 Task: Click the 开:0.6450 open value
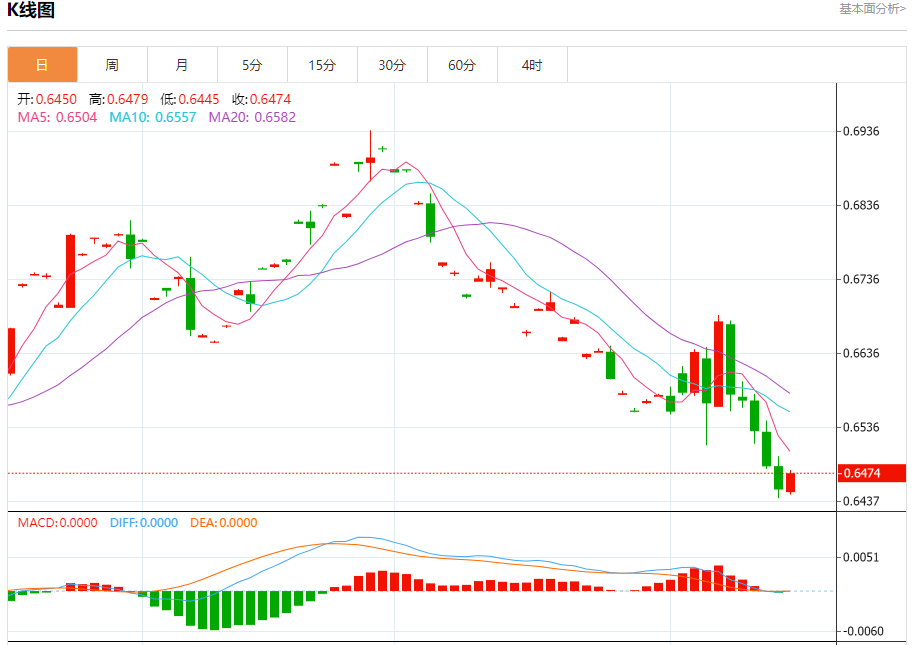pos(47,99)
